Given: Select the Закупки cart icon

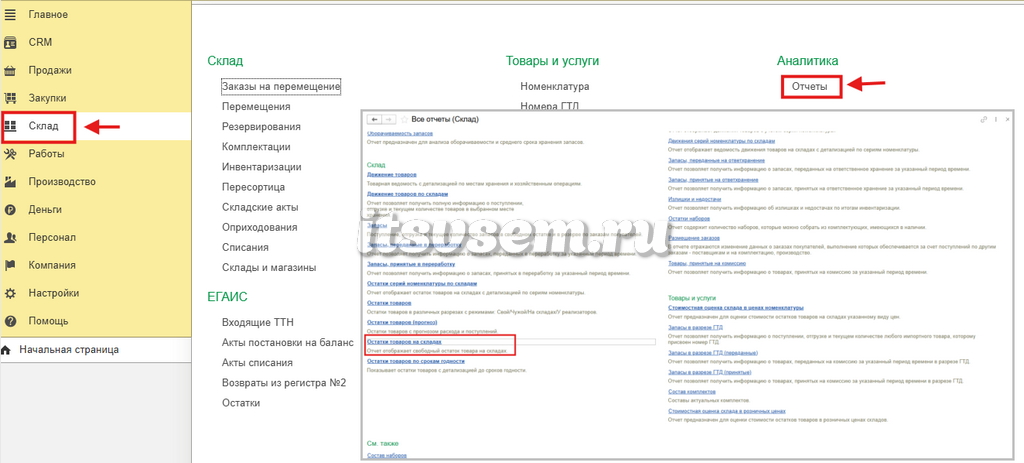Looking at the screenshot, I should [x=10, y=99].
